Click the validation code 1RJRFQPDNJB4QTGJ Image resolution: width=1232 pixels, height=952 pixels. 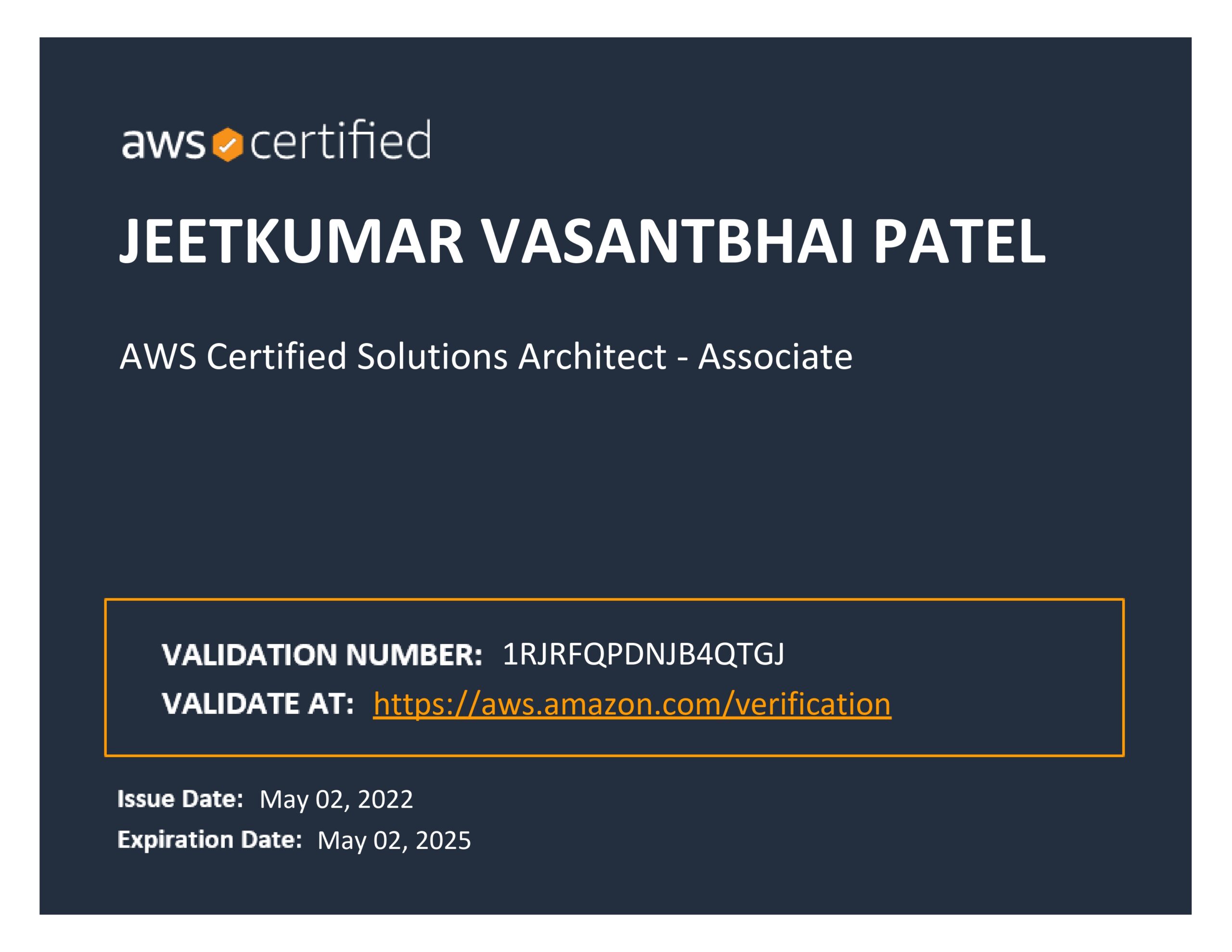[x=643, y=654]
